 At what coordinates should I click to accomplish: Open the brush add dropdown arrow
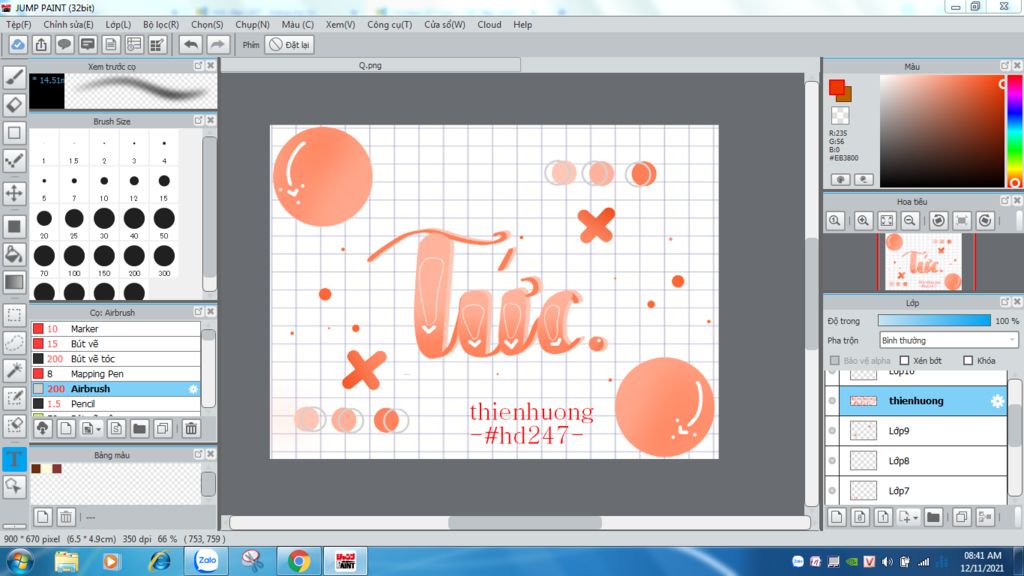pos(99,429)
